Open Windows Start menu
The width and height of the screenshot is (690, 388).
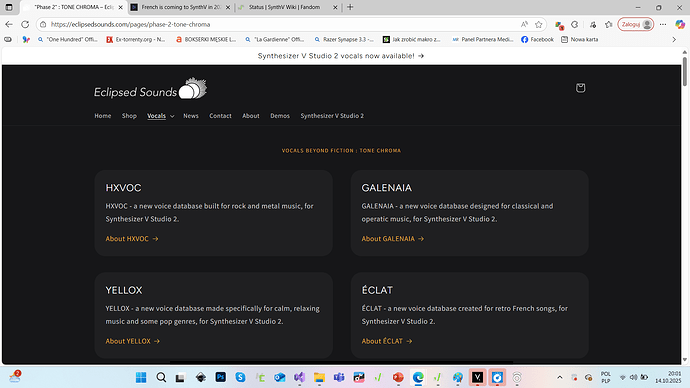(141, 377)
